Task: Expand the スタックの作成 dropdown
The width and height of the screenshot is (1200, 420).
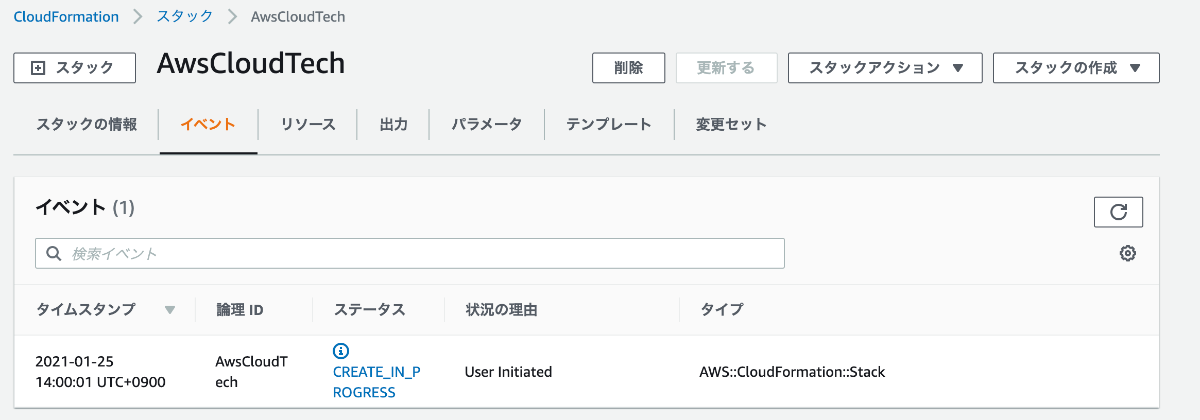Action: (x=1076, y=68)
